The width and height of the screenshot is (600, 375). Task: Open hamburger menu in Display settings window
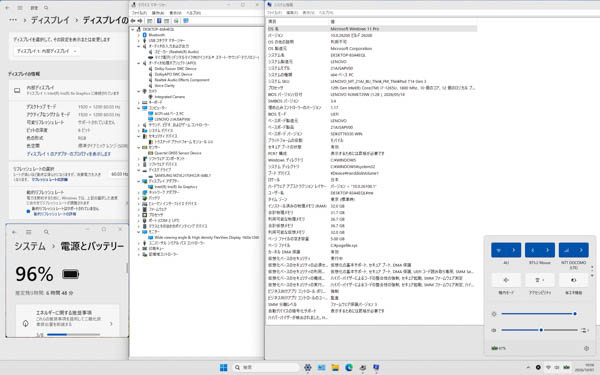coord(20,8)
